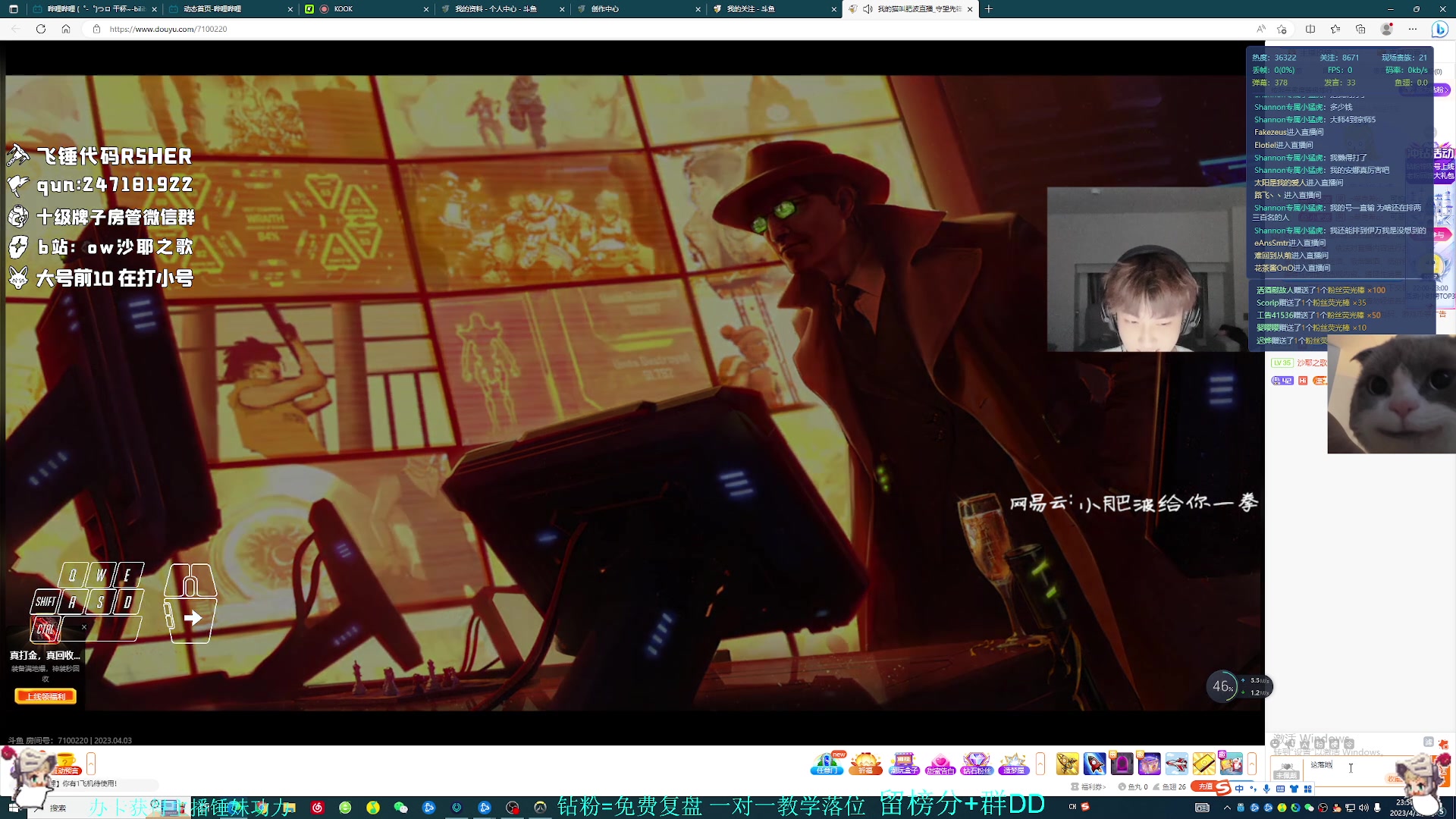Open the 任意门 activity icon
The height and width of the screenshot is (819, 1456).
click(827, 764)
